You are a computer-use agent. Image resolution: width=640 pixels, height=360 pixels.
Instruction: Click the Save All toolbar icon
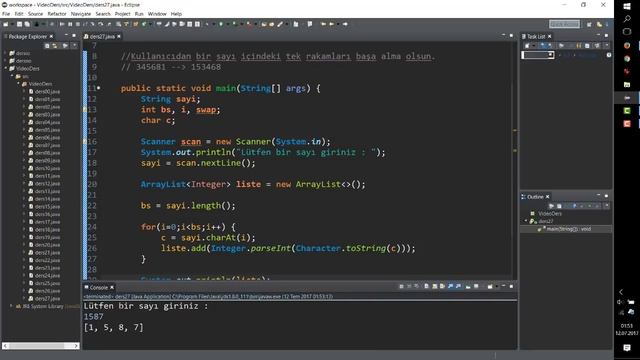coord(27,24)
